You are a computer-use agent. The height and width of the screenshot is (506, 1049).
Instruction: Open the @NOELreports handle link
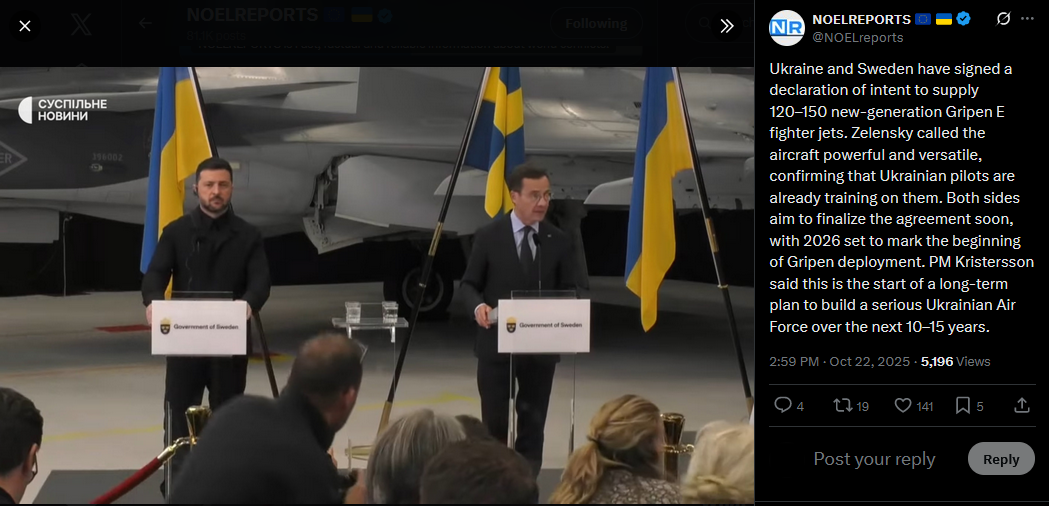[x=857, y=37]
